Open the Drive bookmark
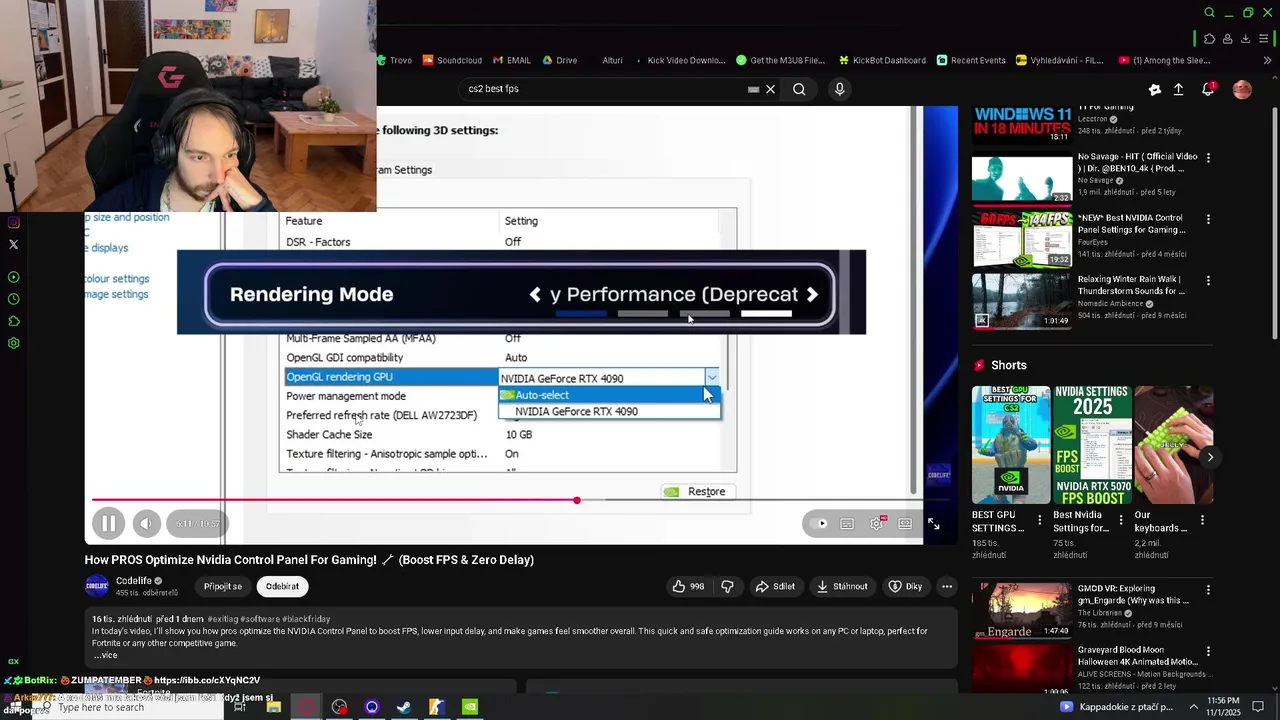Viewport: 1280px width, 720px height. click(x=560, y=60)
